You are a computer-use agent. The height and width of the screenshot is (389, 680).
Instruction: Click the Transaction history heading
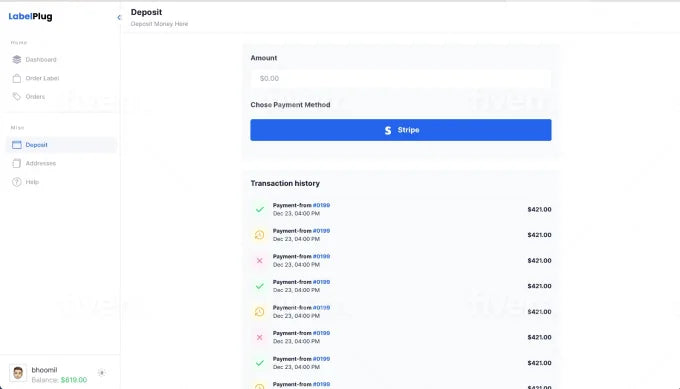285,183
